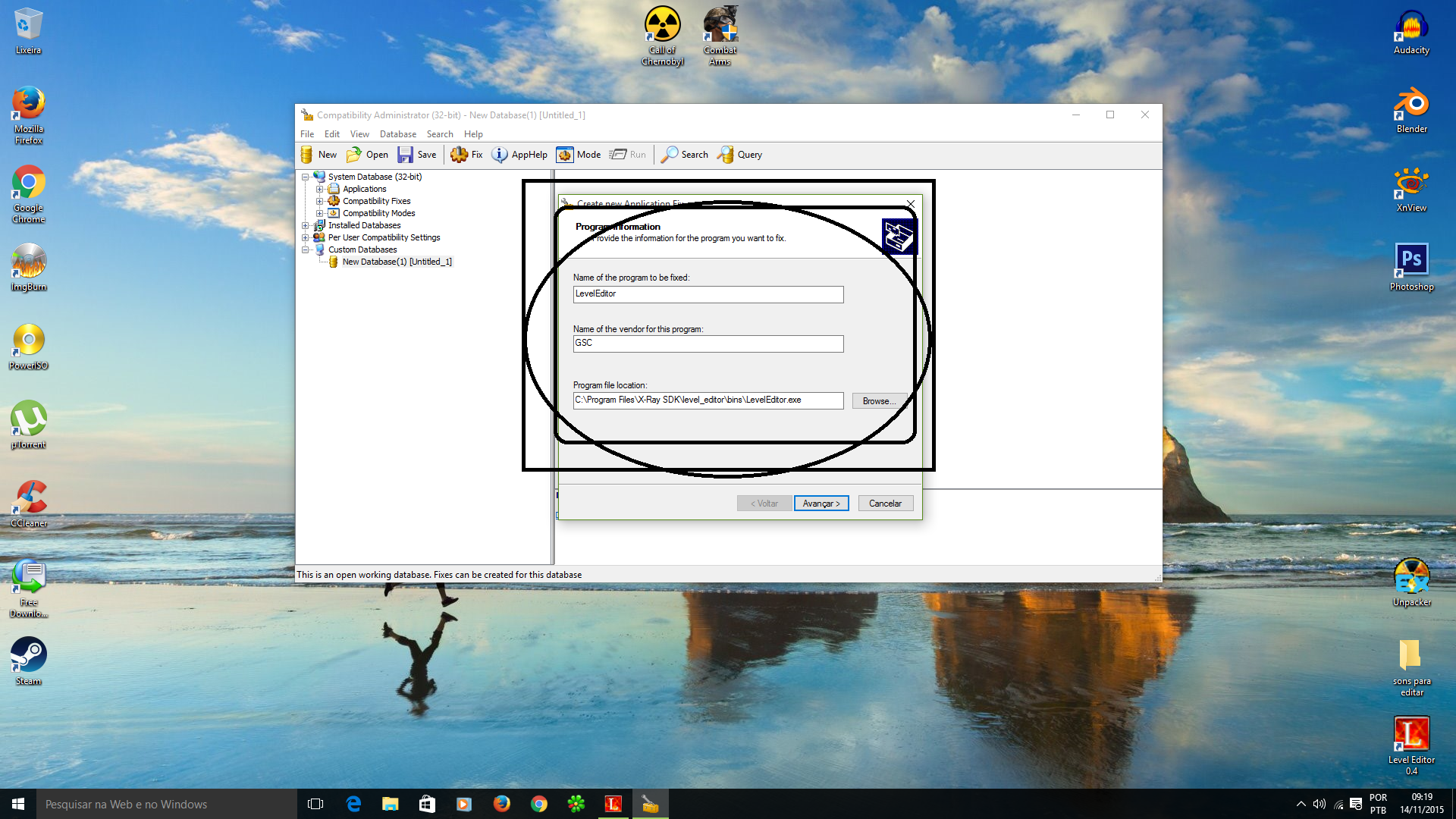Select the PowerISO desktop shortcut

coord(28,347)
